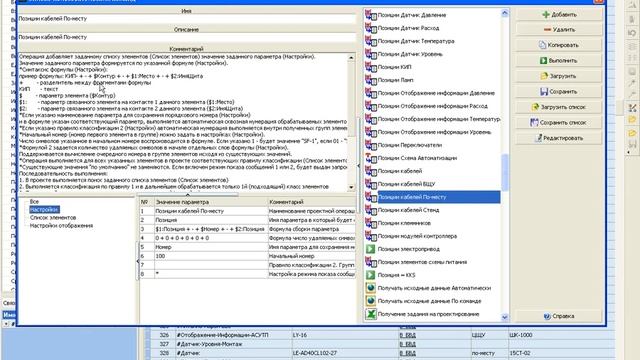Open Справка help button
This screenshot has height=360, width=640.
559,316
